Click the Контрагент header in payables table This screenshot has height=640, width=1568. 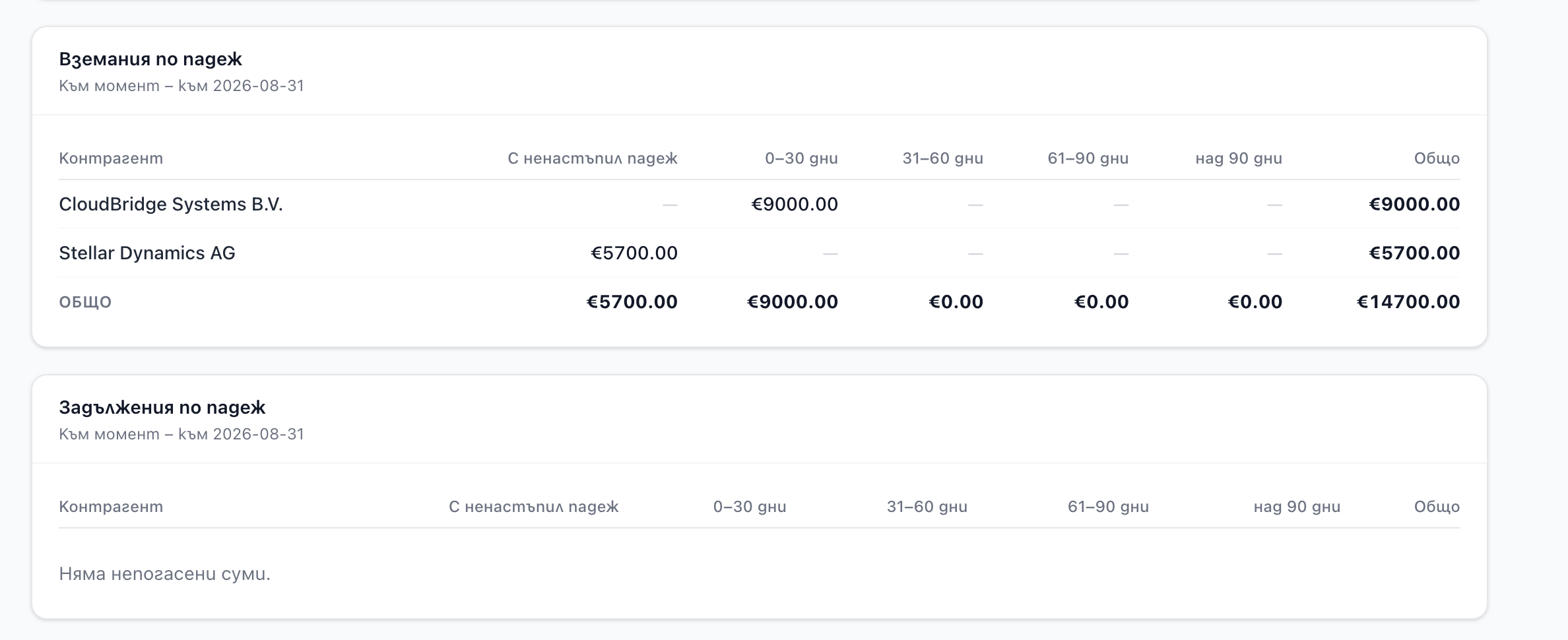[111, 507]
